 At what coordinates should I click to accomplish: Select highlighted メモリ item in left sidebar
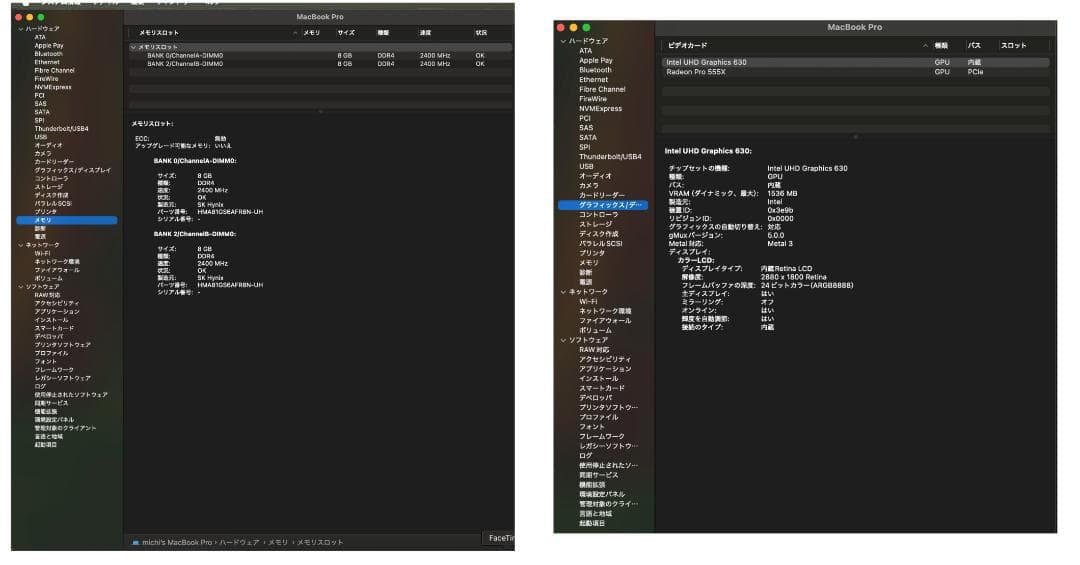pyautogui.click(x=67, y=220)
